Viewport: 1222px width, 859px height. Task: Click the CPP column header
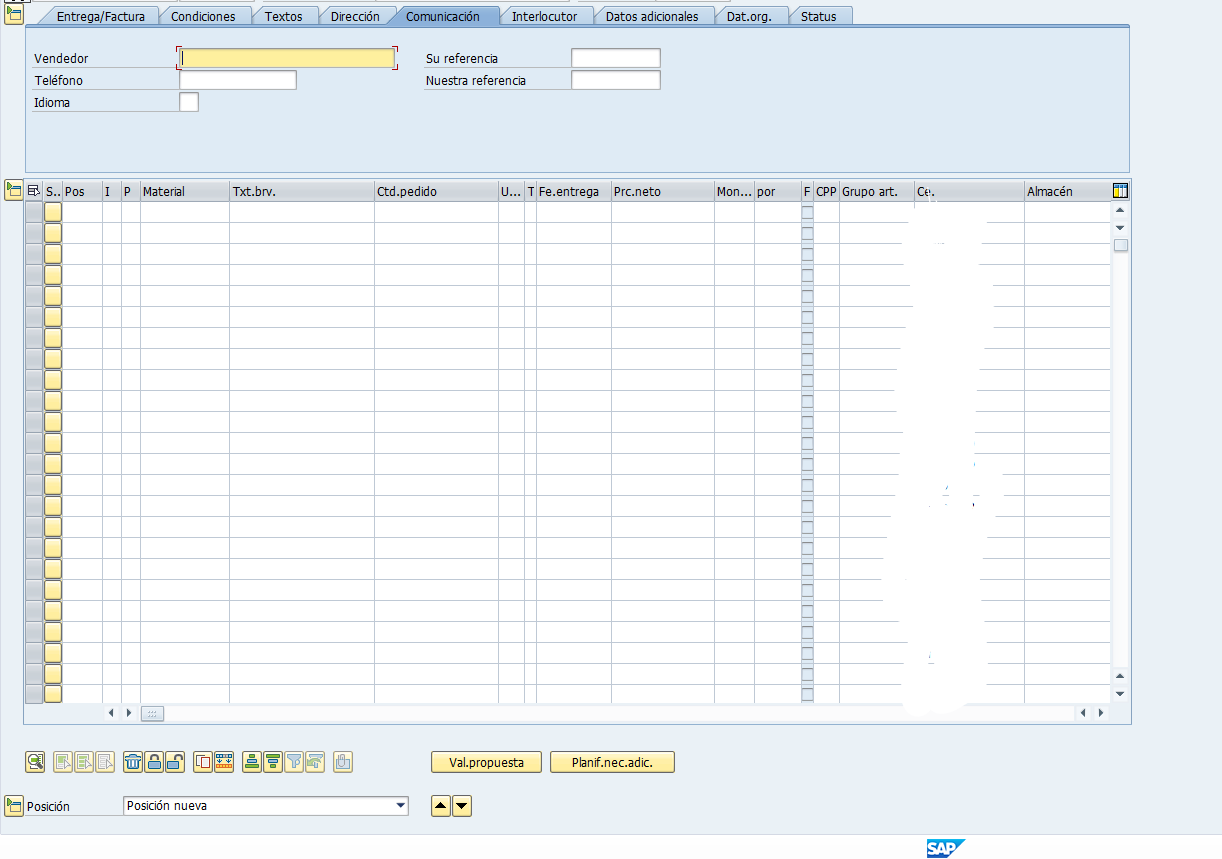(826, 191)
